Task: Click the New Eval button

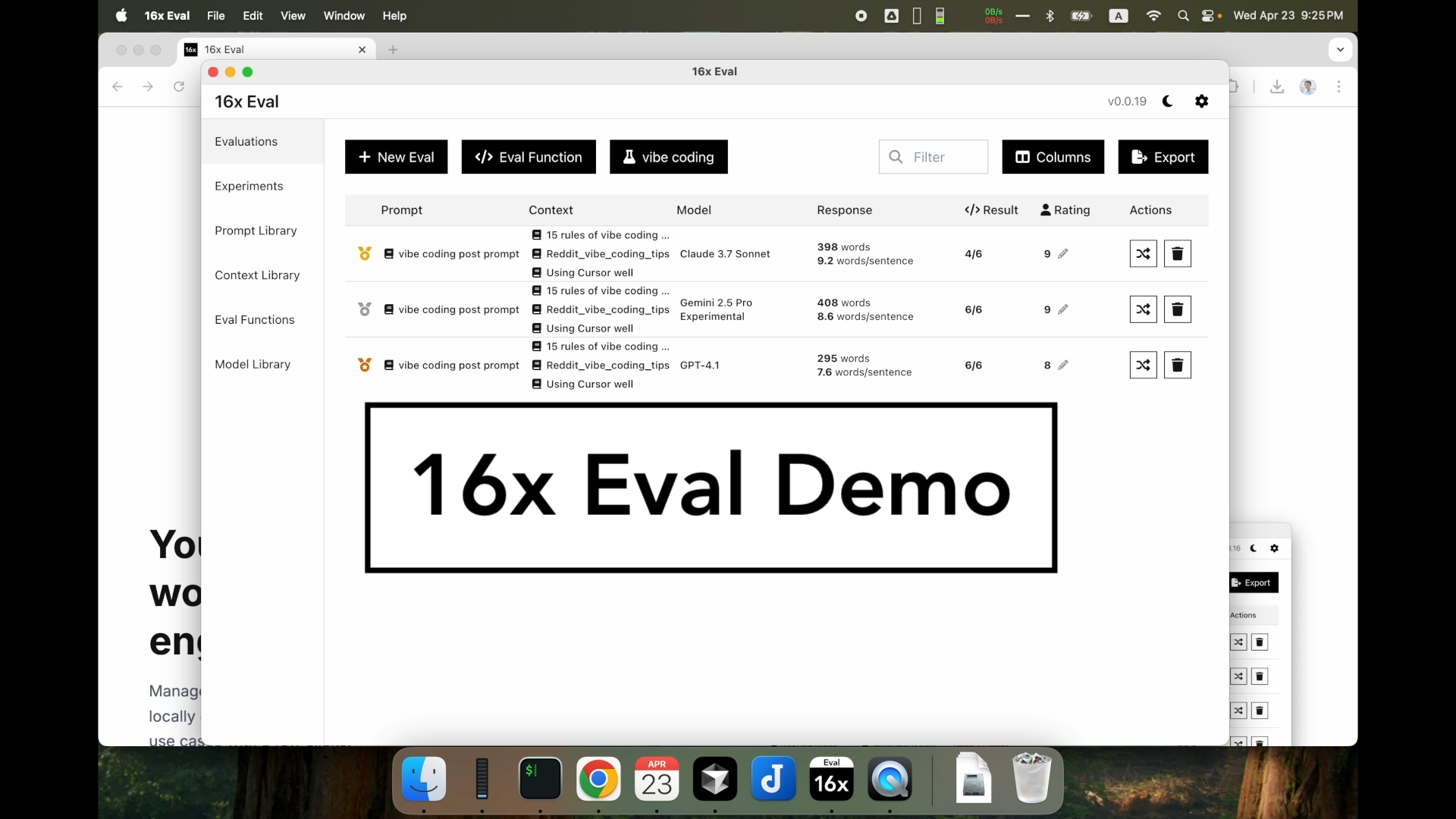Action: click(x=396, y=157)
